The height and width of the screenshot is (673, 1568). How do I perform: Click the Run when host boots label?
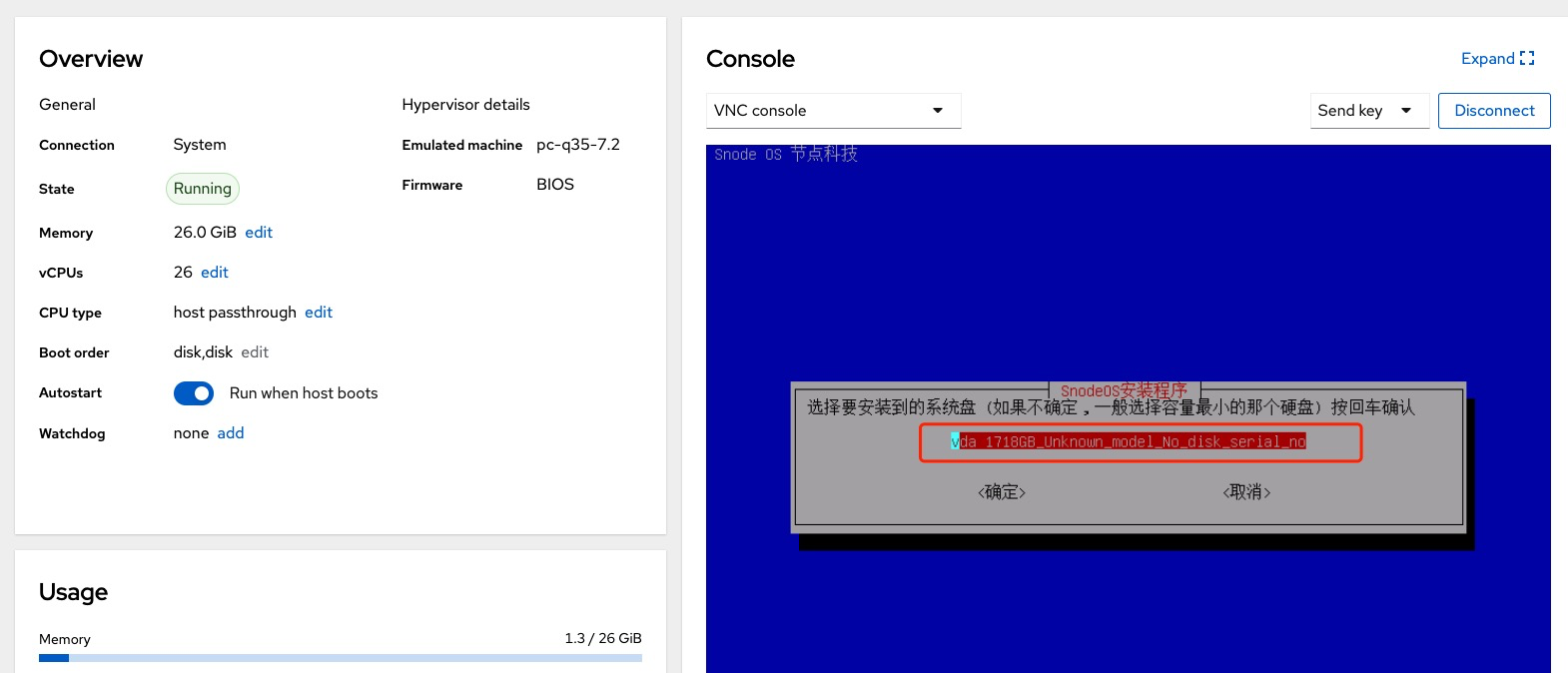[x=304, y=393]
